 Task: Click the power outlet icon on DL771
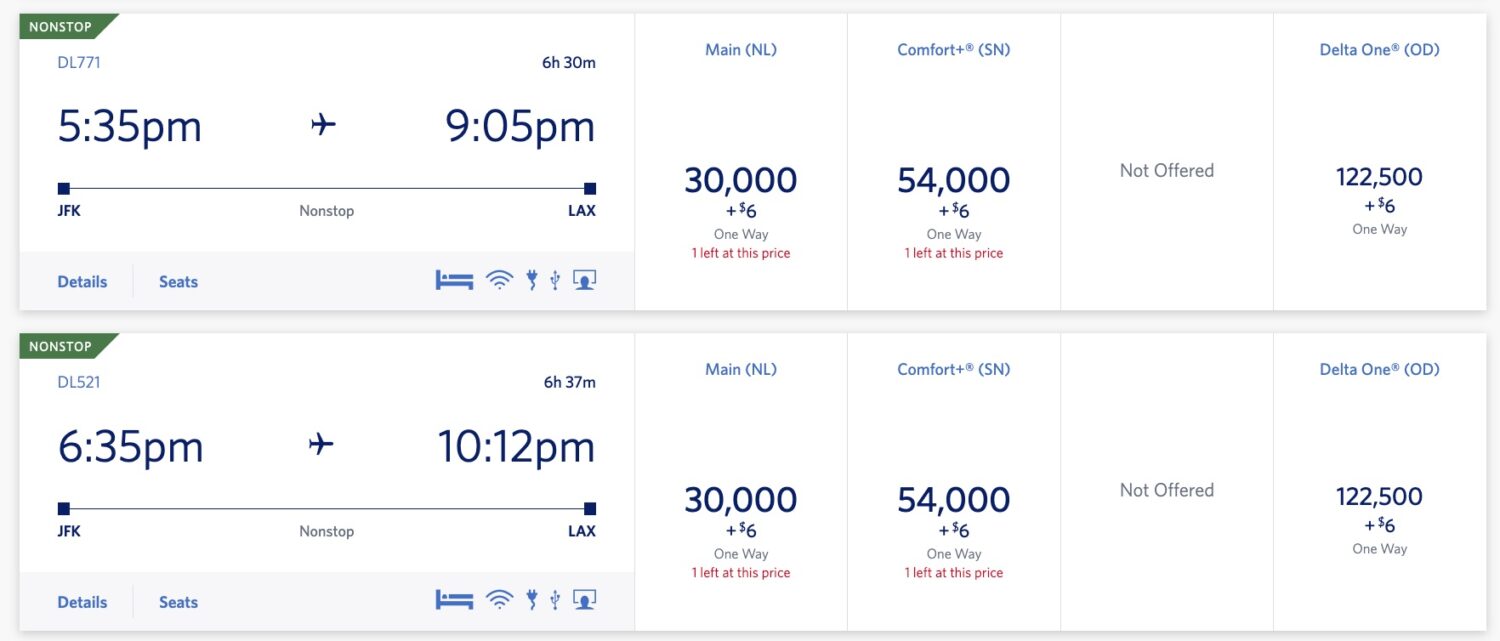[530, 279]
